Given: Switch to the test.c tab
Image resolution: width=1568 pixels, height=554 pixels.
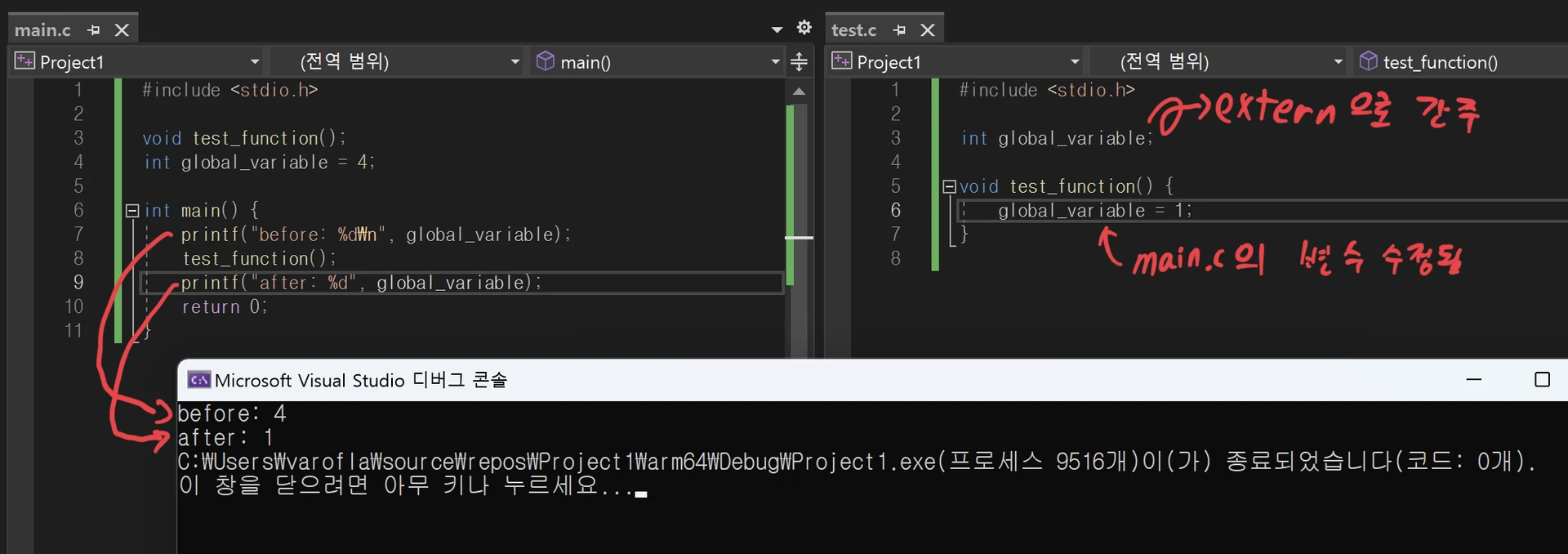Looking at the screenshot, I should pyautogui.click(x=853, y=30).
